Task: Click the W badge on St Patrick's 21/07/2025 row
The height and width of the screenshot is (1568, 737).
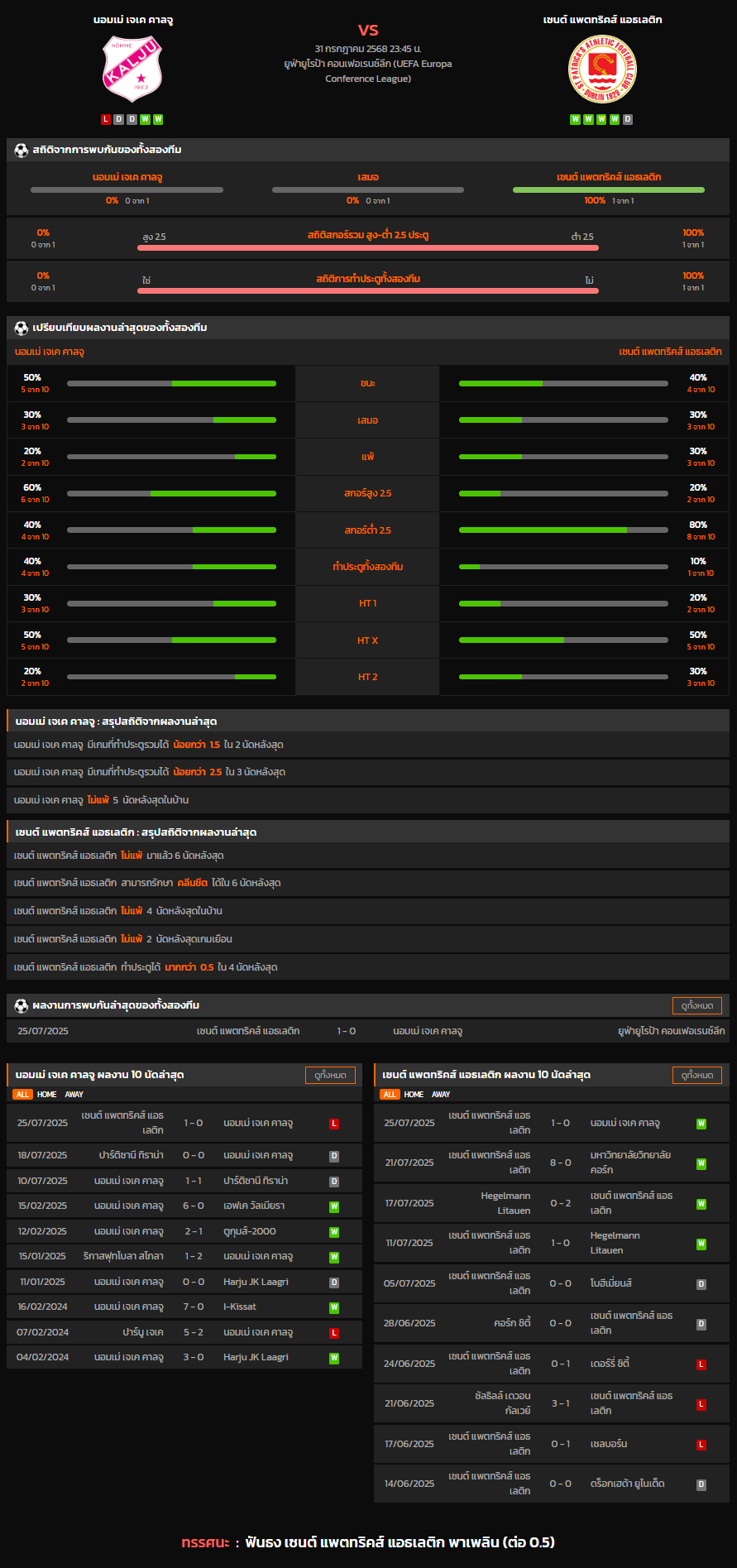Action: pyautogui.click(x=701, y=1163)
